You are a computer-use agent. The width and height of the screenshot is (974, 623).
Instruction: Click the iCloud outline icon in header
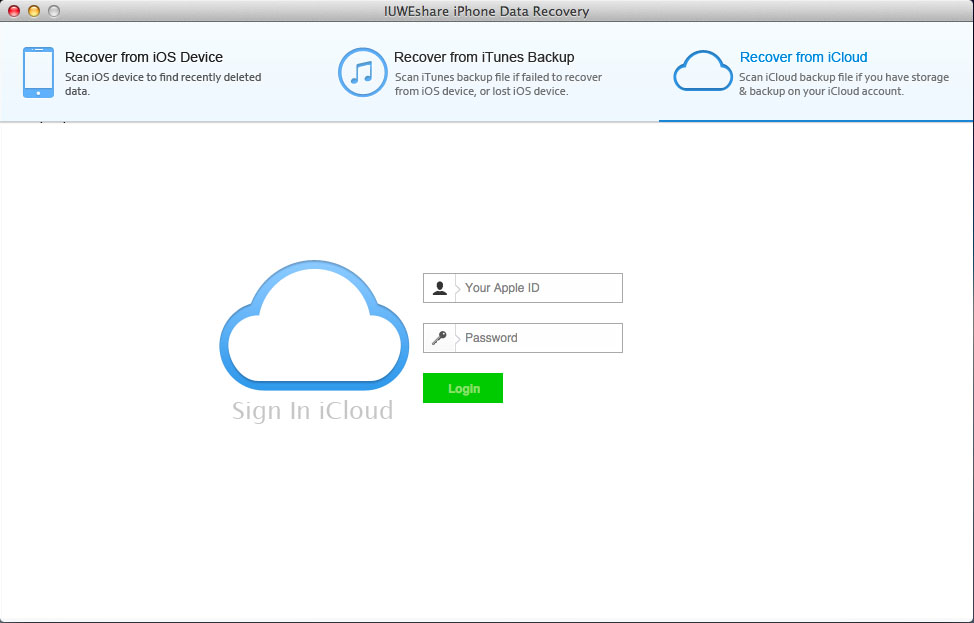coord(703,71)
